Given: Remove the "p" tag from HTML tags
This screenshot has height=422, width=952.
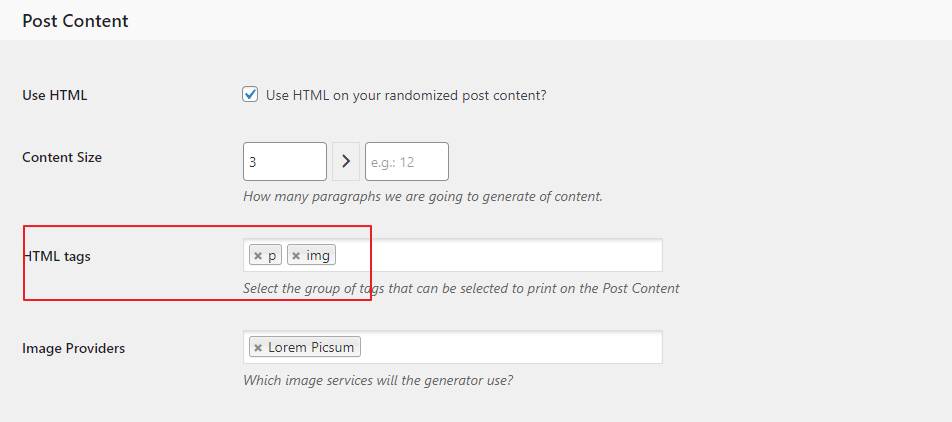Looking at the screenshot, I should pos(258,256).
